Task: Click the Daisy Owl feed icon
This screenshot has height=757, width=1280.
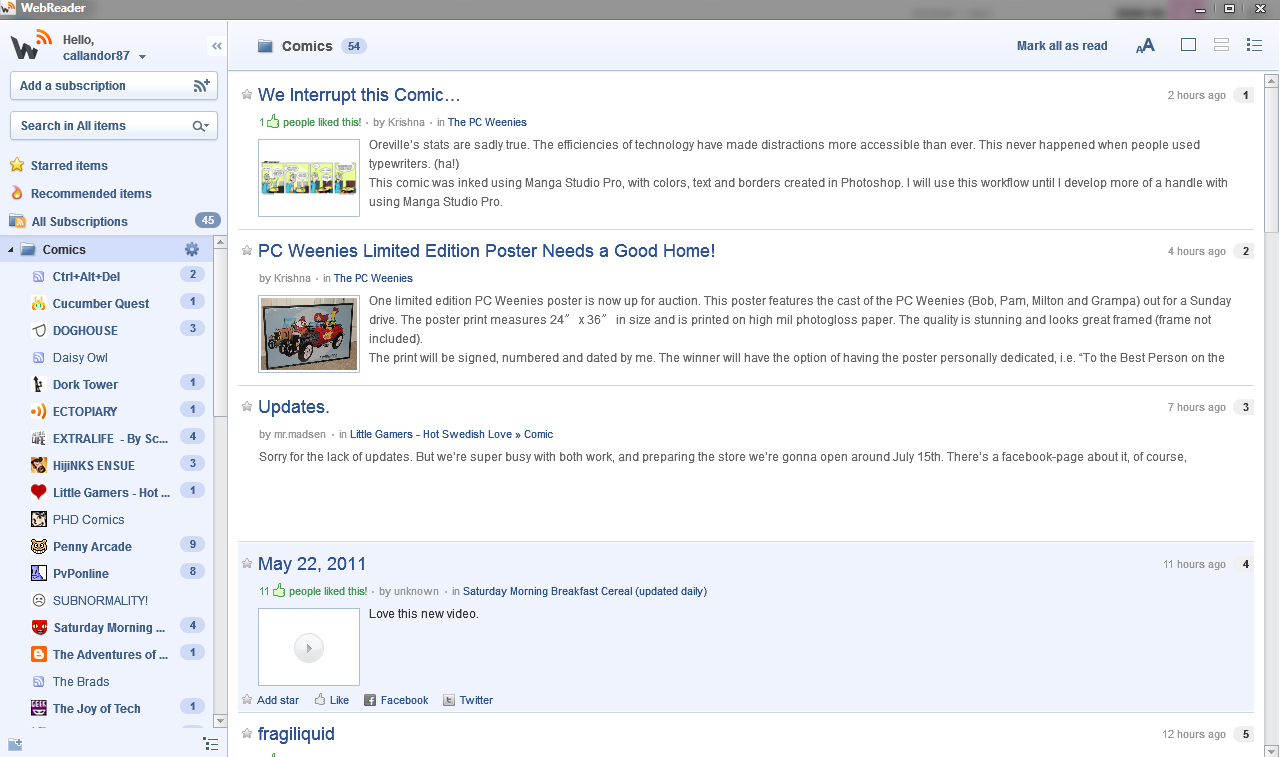Action: pos(39,357)
